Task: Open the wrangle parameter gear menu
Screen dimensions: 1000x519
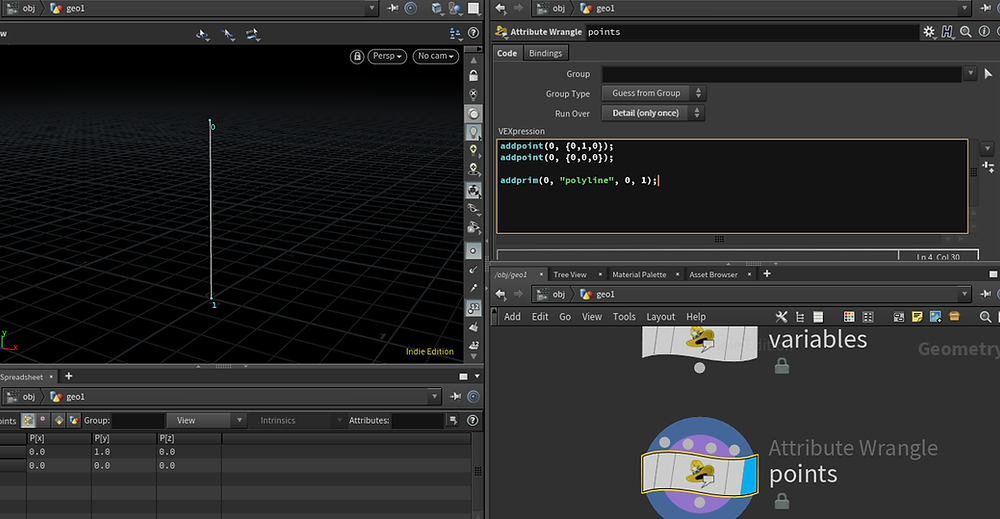Action: [929, 31]
